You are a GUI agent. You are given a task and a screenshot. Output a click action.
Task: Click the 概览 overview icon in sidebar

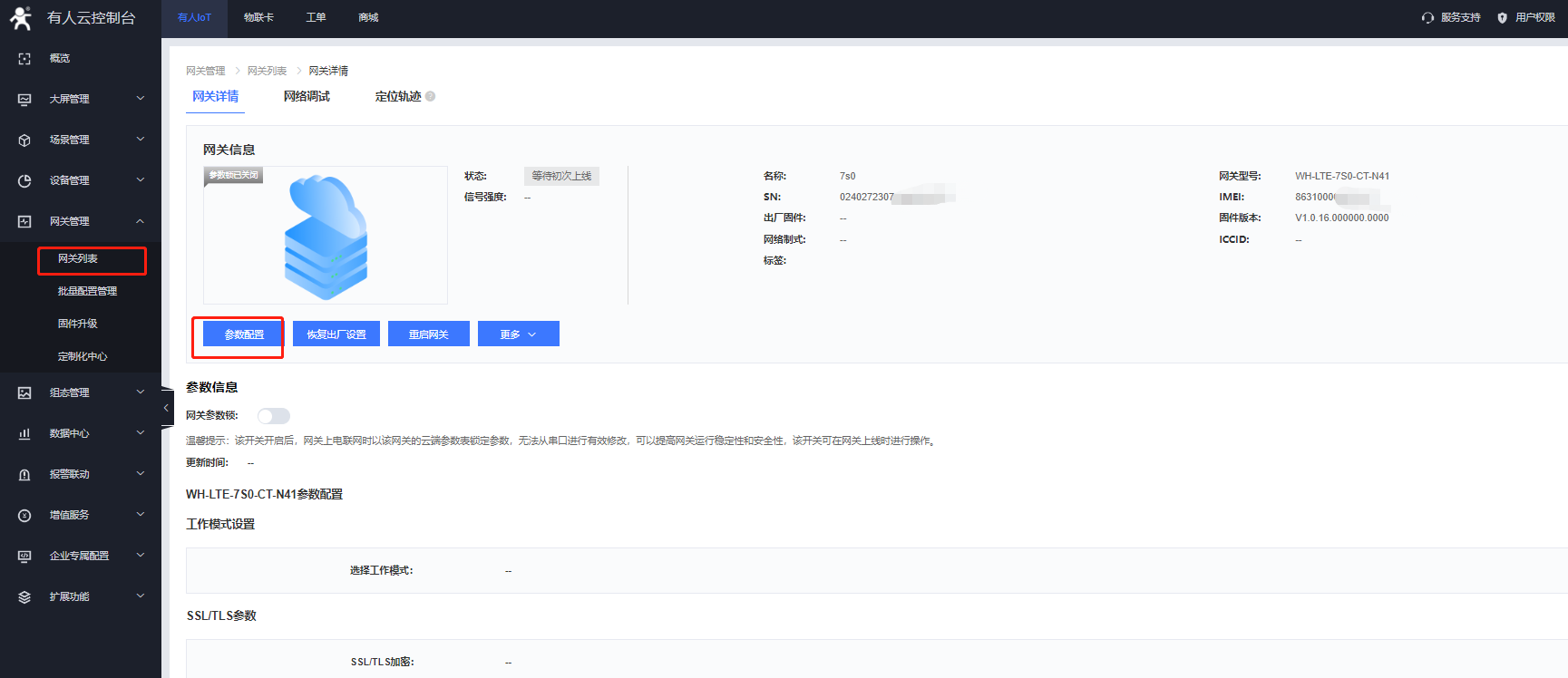pyautogui.click(x=24, y=58)
